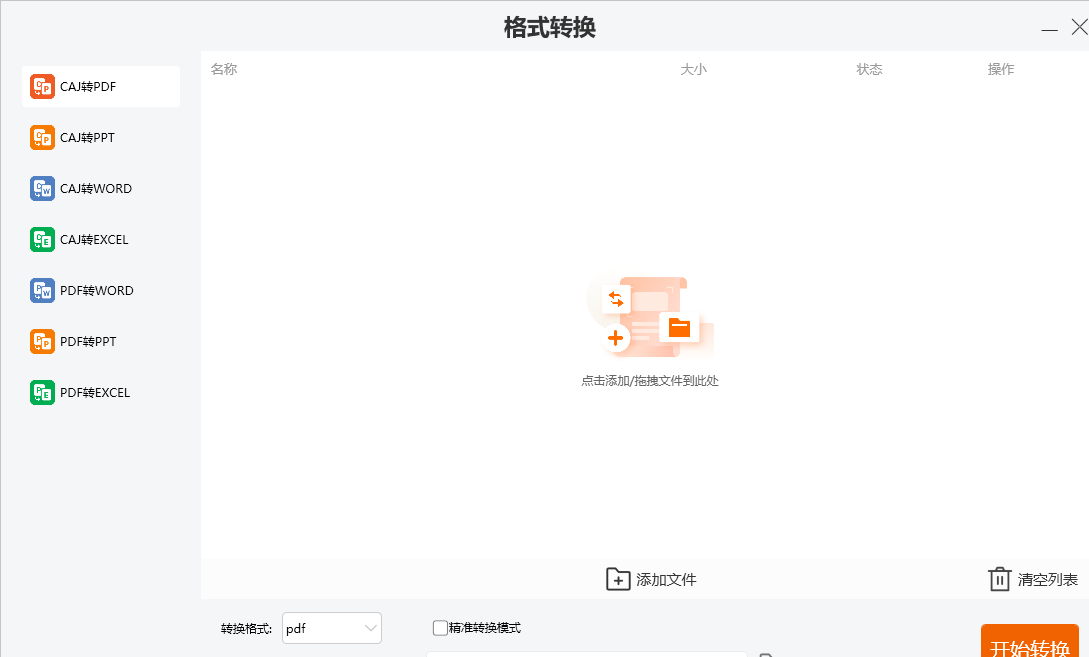Click the add-file folder icon
Screen dimensions: 1089x657
[x=618, y=579]
